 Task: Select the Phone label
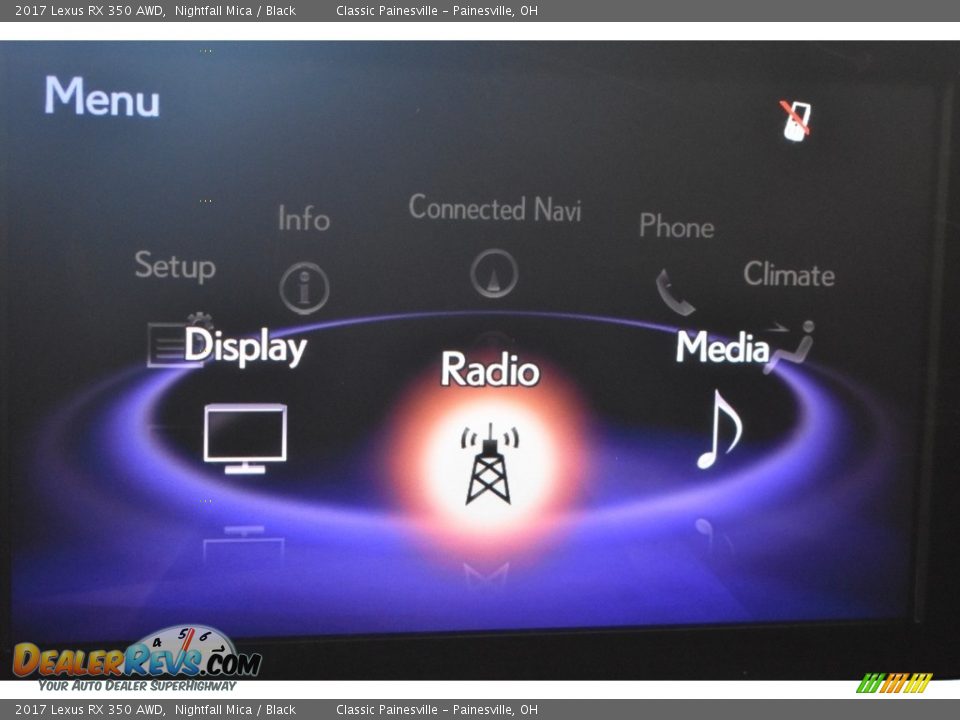[677, 226]
